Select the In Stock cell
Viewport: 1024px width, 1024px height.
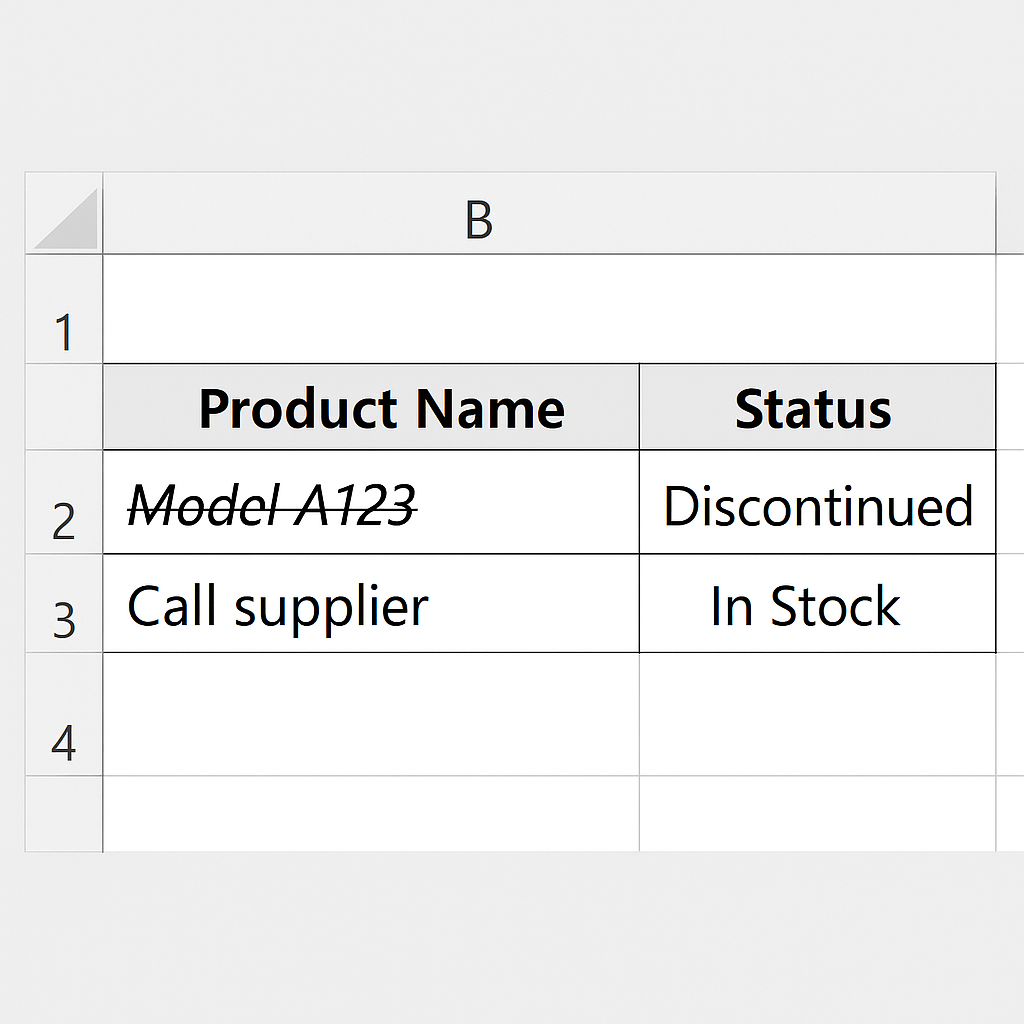click(x=817, y=604)
